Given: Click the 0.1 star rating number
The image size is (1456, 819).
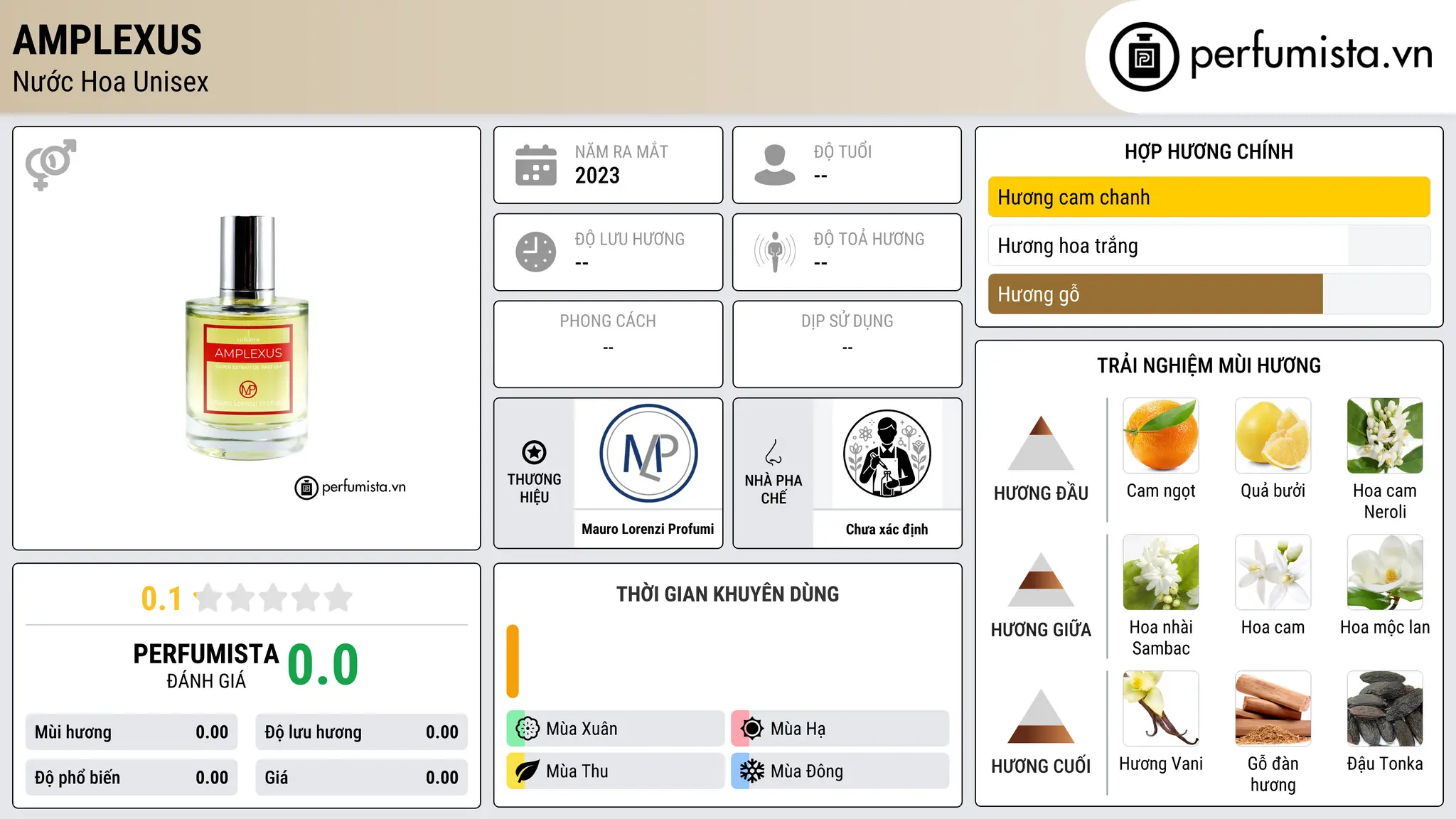Looking at the screenshot, I should (161, 599).
